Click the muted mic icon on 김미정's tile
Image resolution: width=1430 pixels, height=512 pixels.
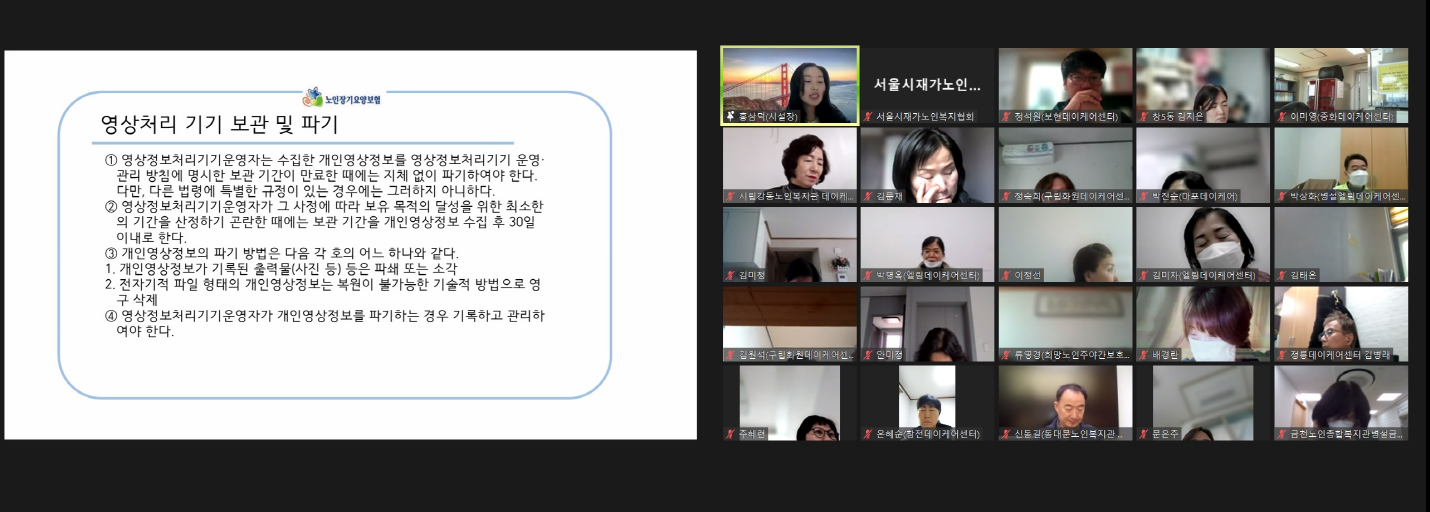coord(731,275)
